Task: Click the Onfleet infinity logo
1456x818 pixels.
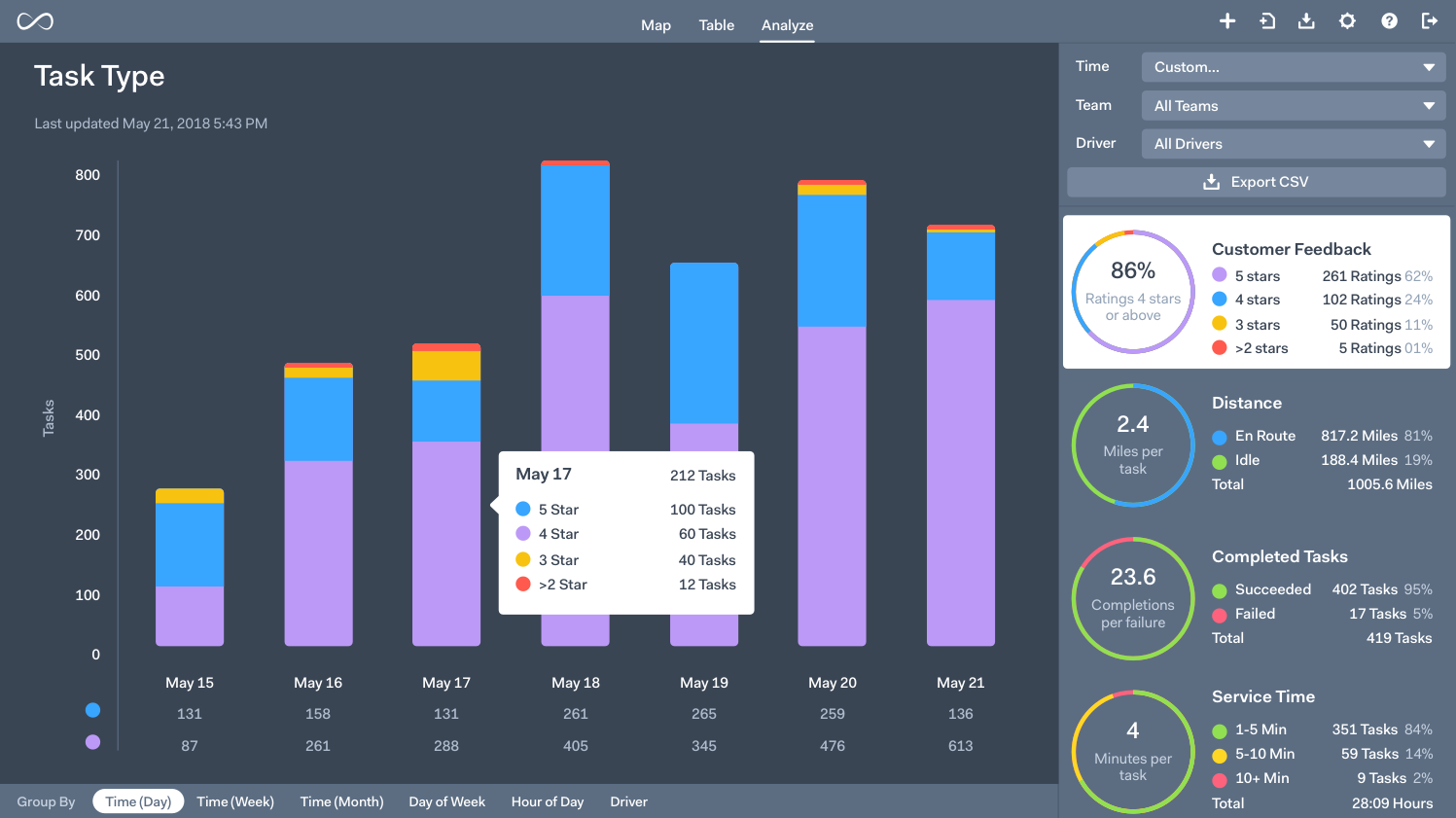Action: [34, 20]
